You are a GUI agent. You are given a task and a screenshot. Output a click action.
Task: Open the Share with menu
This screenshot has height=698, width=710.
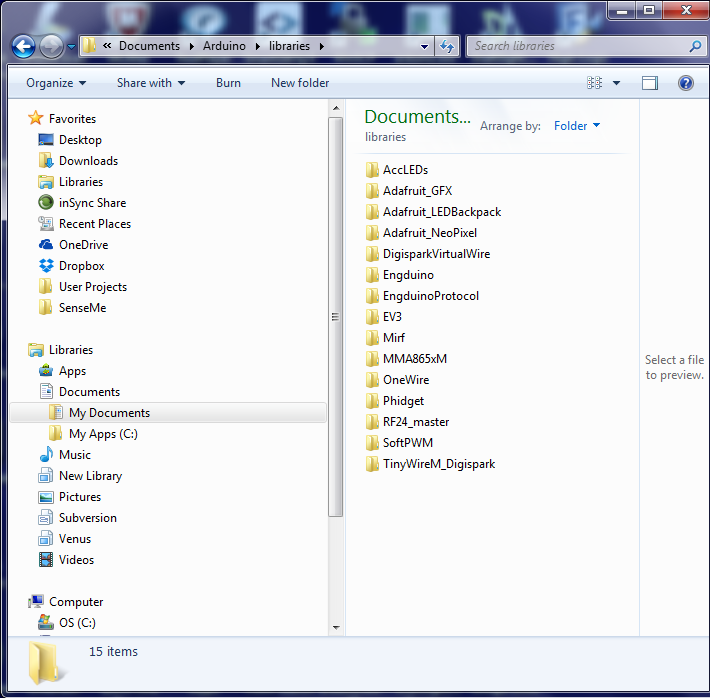[x=151, y=83]
